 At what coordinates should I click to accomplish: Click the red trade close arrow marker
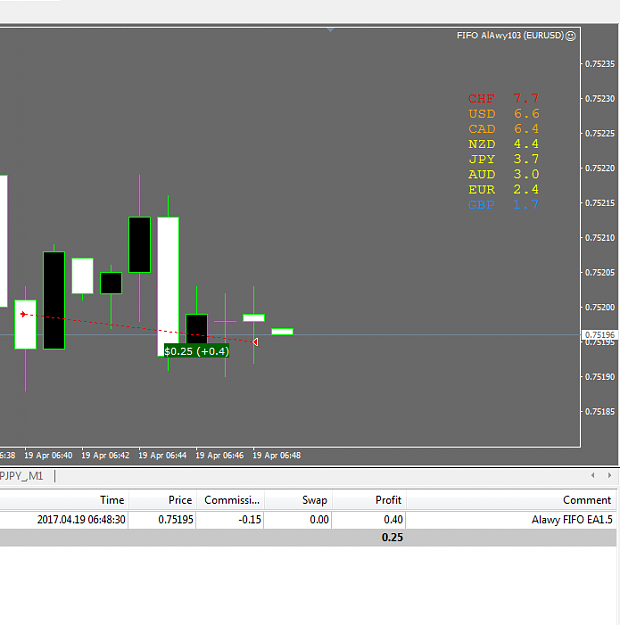[x=256, y=342]
